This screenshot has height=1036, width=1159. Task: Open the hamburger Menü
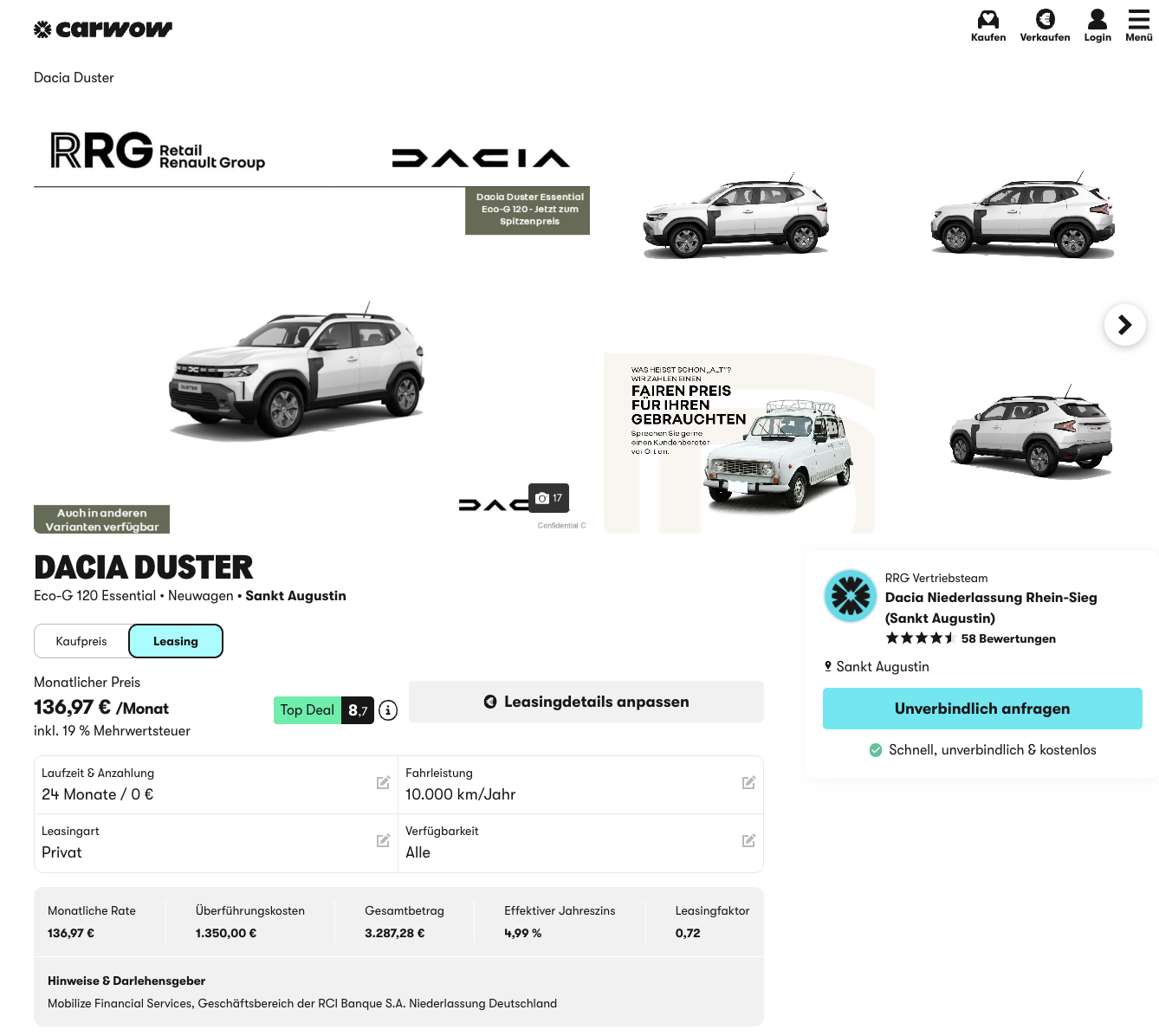(x=1139, y=25)
